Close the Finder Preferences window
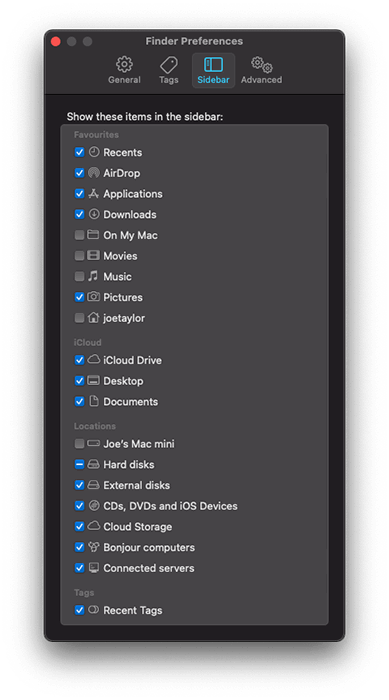The width and height of the screenshot is (389, 700). (56, 42)
